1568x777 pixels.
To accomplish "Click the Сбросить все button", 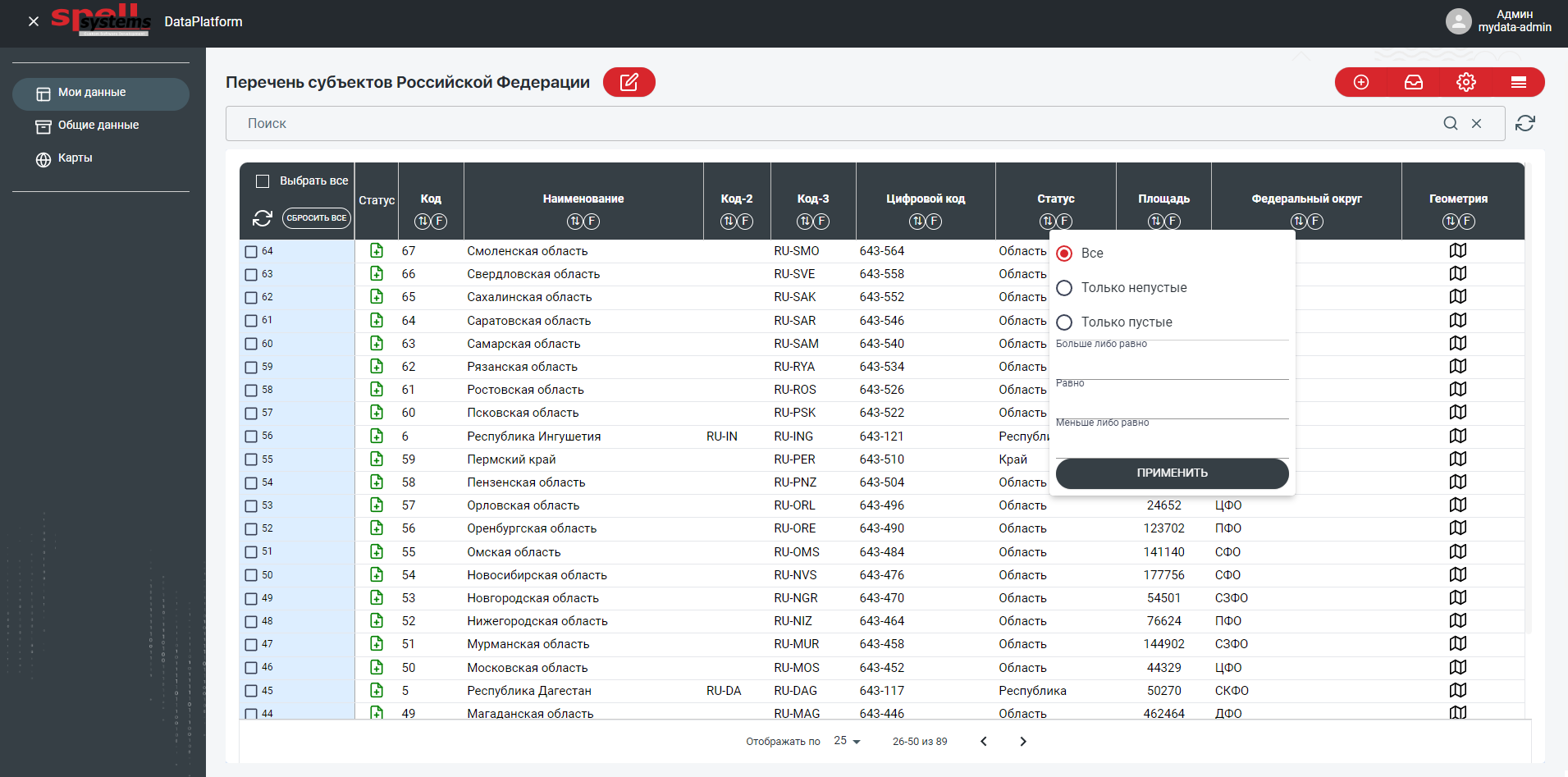I will pos(317,218).
